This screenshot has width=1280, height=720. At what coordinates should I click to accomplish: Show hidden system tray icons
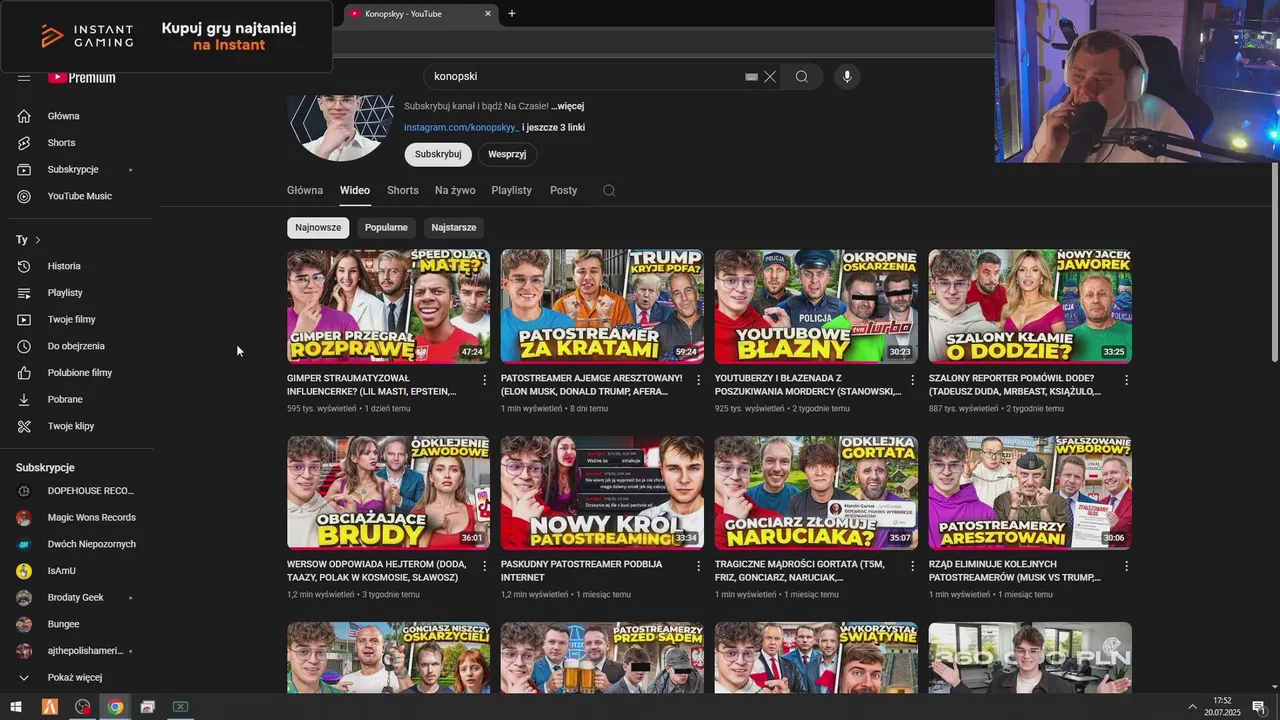(1192, 707)
